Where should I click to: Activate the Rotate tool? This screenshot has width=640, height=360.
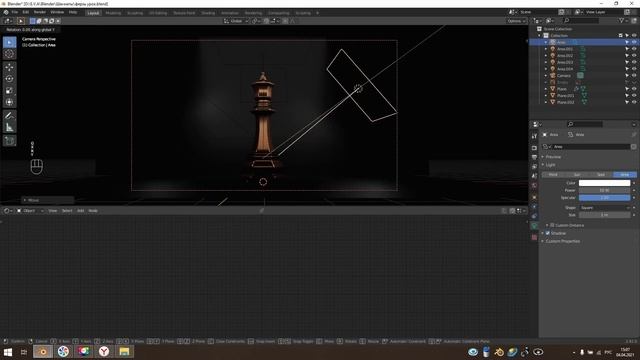click(9, 79)
